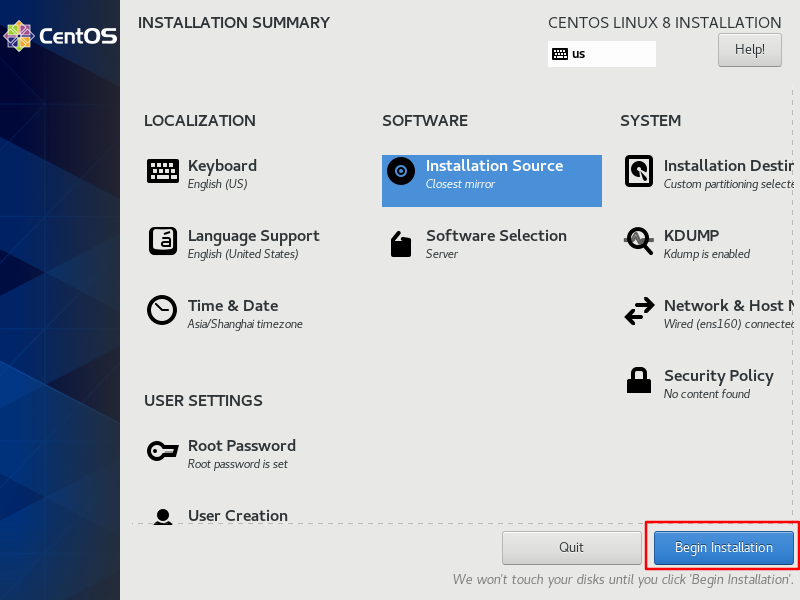The height and width of the screenshot is (600, 800).
Task: Open the Help! button
Action: tap(749, 49)
